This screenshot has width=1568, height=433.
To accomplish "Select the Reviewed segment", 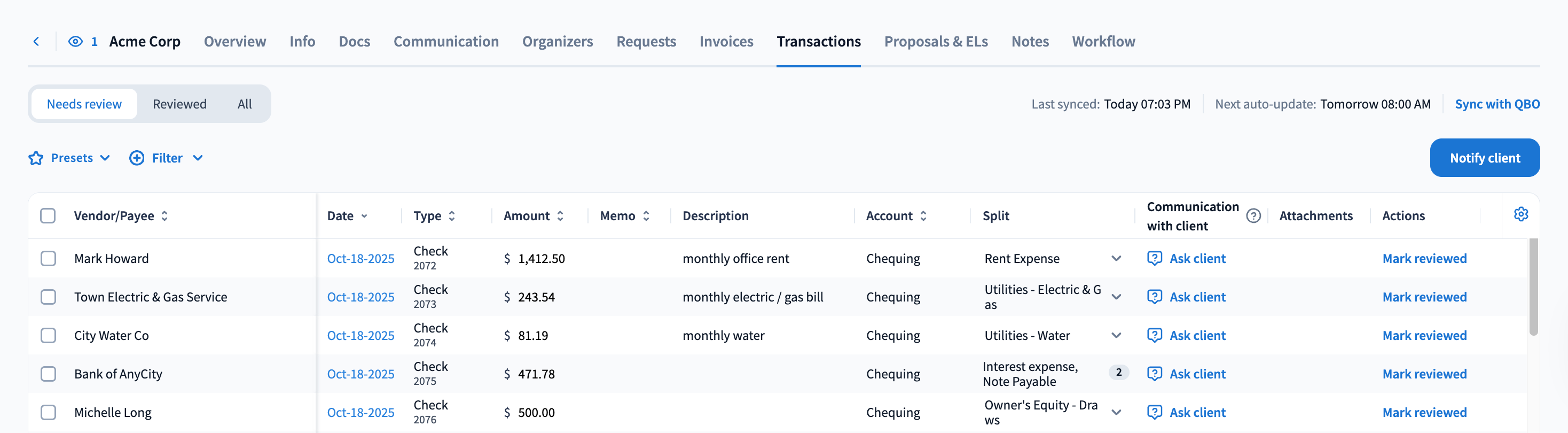I will (x=179, y=104).
